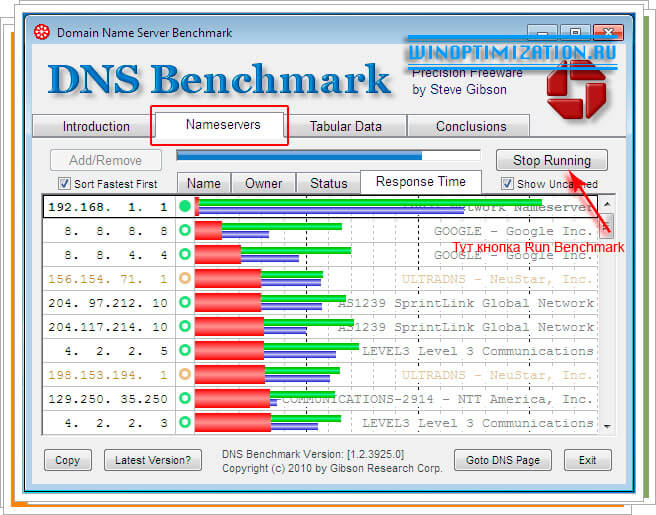Click green ring icon next to 8.8.8.8

pos(184,230)
